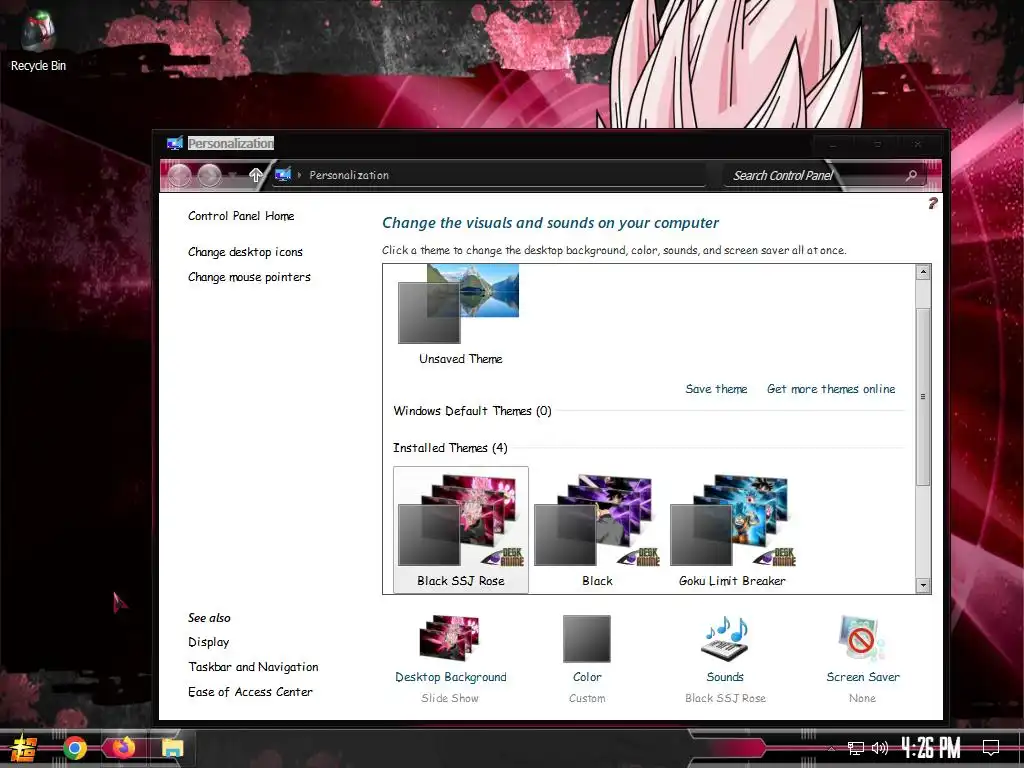Click the Personalization breadcrumb in address bar
1024x768 pixels.
[x=349, y=175]
